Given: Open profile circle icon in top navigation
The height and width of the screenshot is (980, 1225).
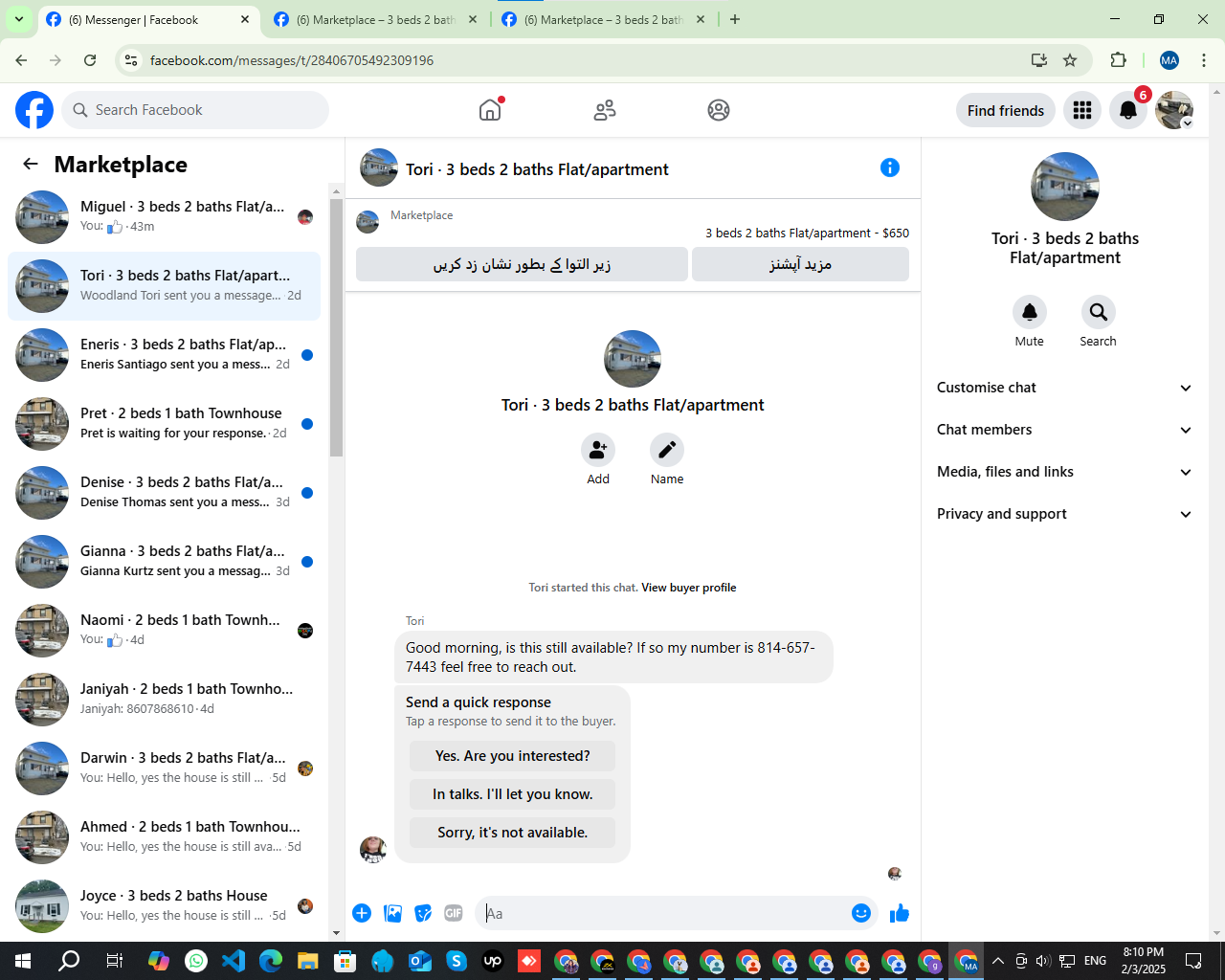Looking at the screenshot, I should 719,110.
